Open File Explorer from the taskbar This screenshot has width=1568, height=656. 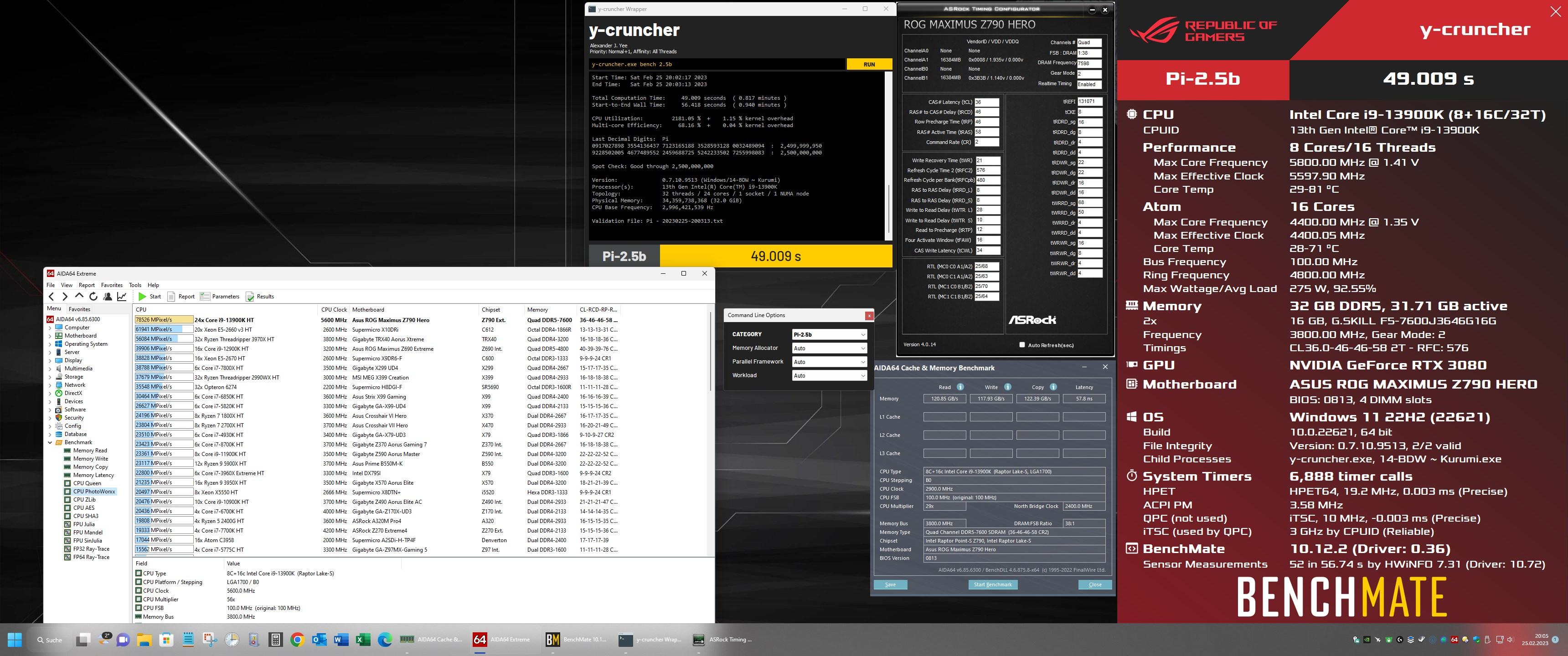144,640
